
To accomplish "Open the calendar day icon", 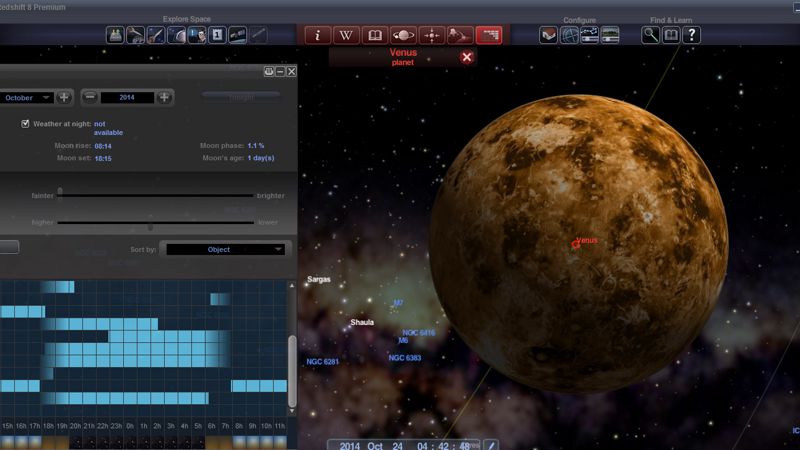I will 217,35.
